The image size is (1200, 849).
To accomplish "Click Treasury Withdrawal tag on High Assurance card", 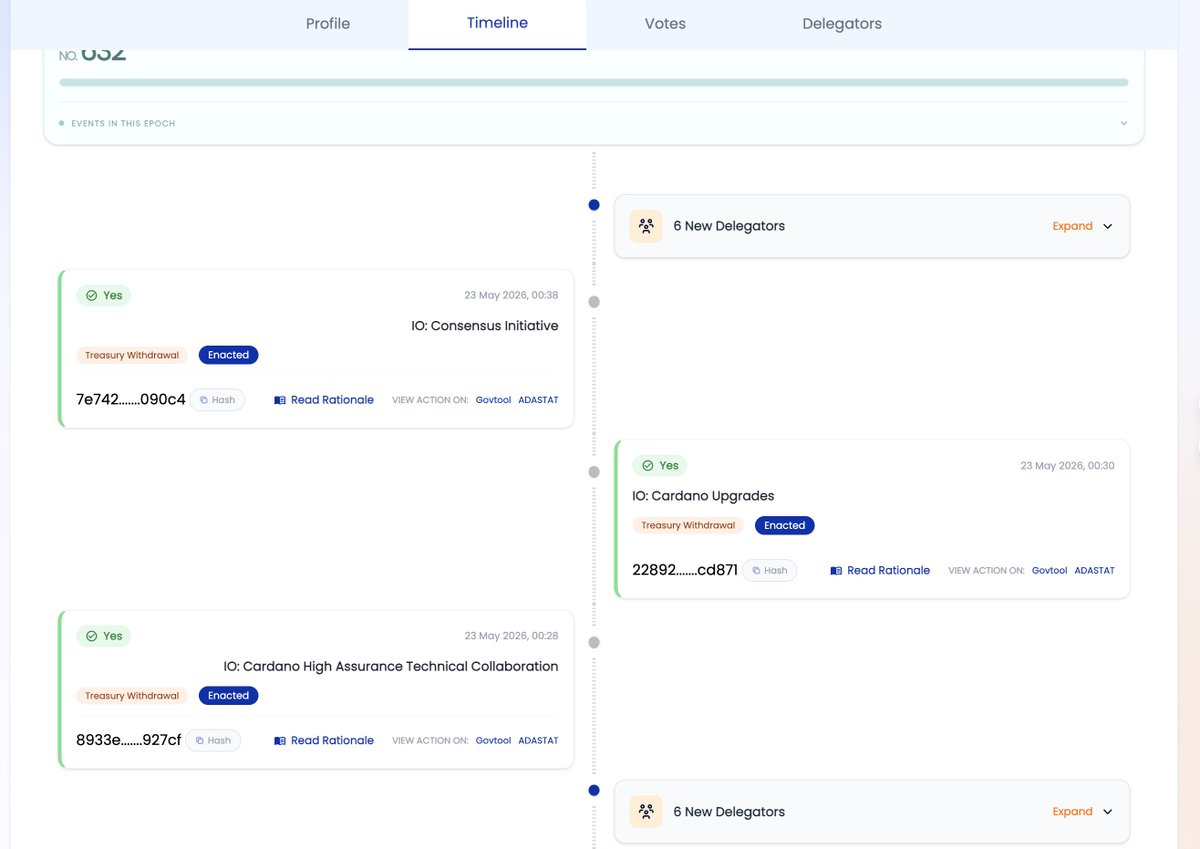I will click(132, 696).
